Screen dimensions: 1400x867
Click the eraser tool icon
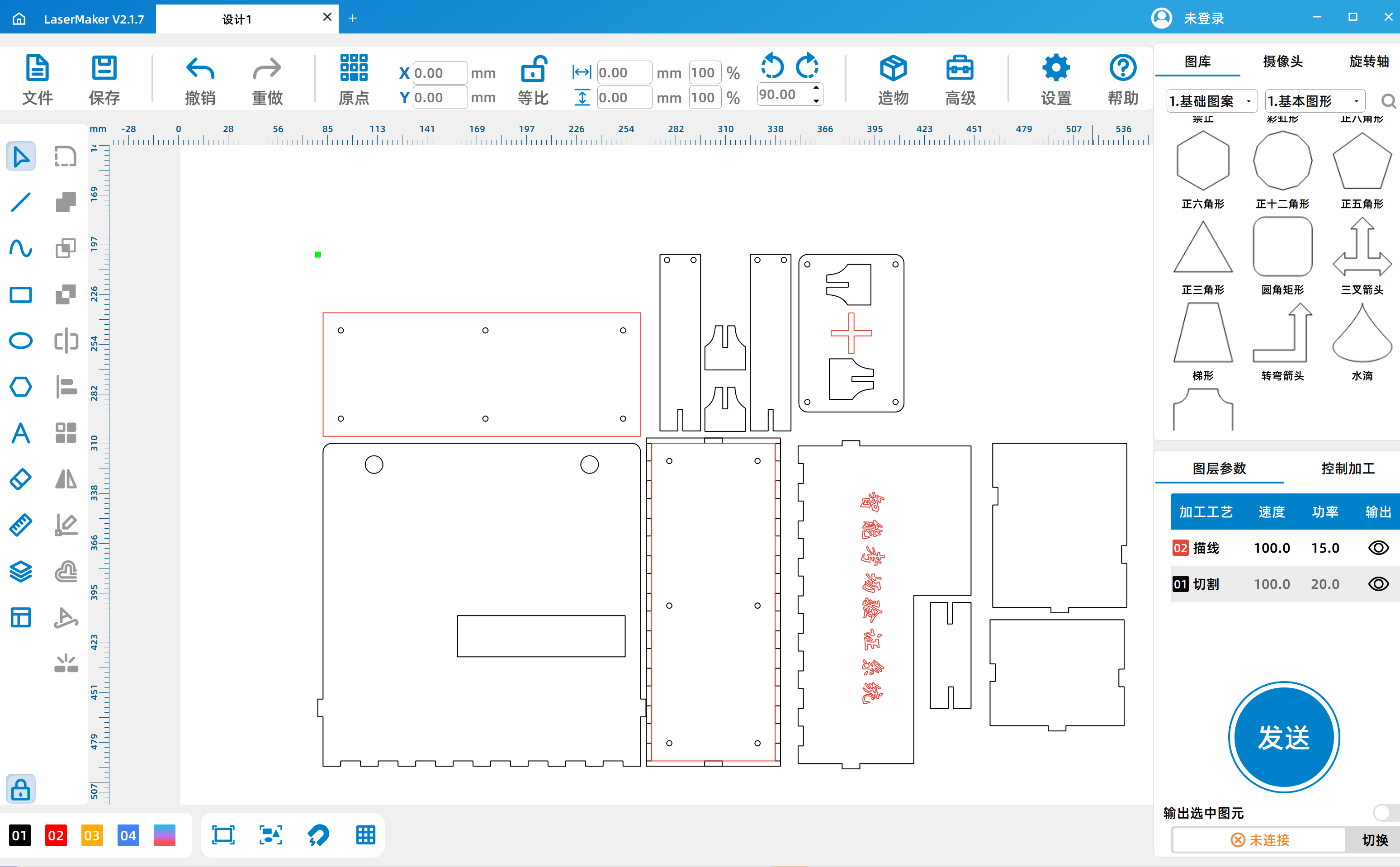21,479
